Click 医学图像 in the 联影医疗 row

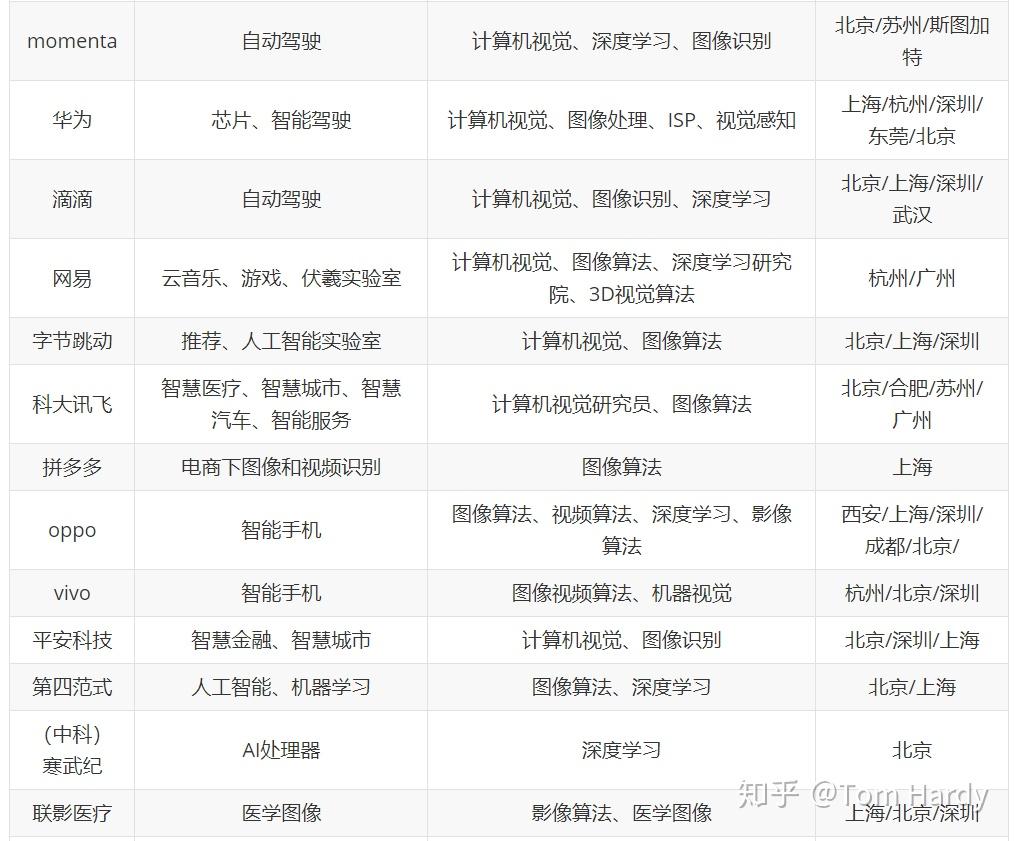coord(281,813)
